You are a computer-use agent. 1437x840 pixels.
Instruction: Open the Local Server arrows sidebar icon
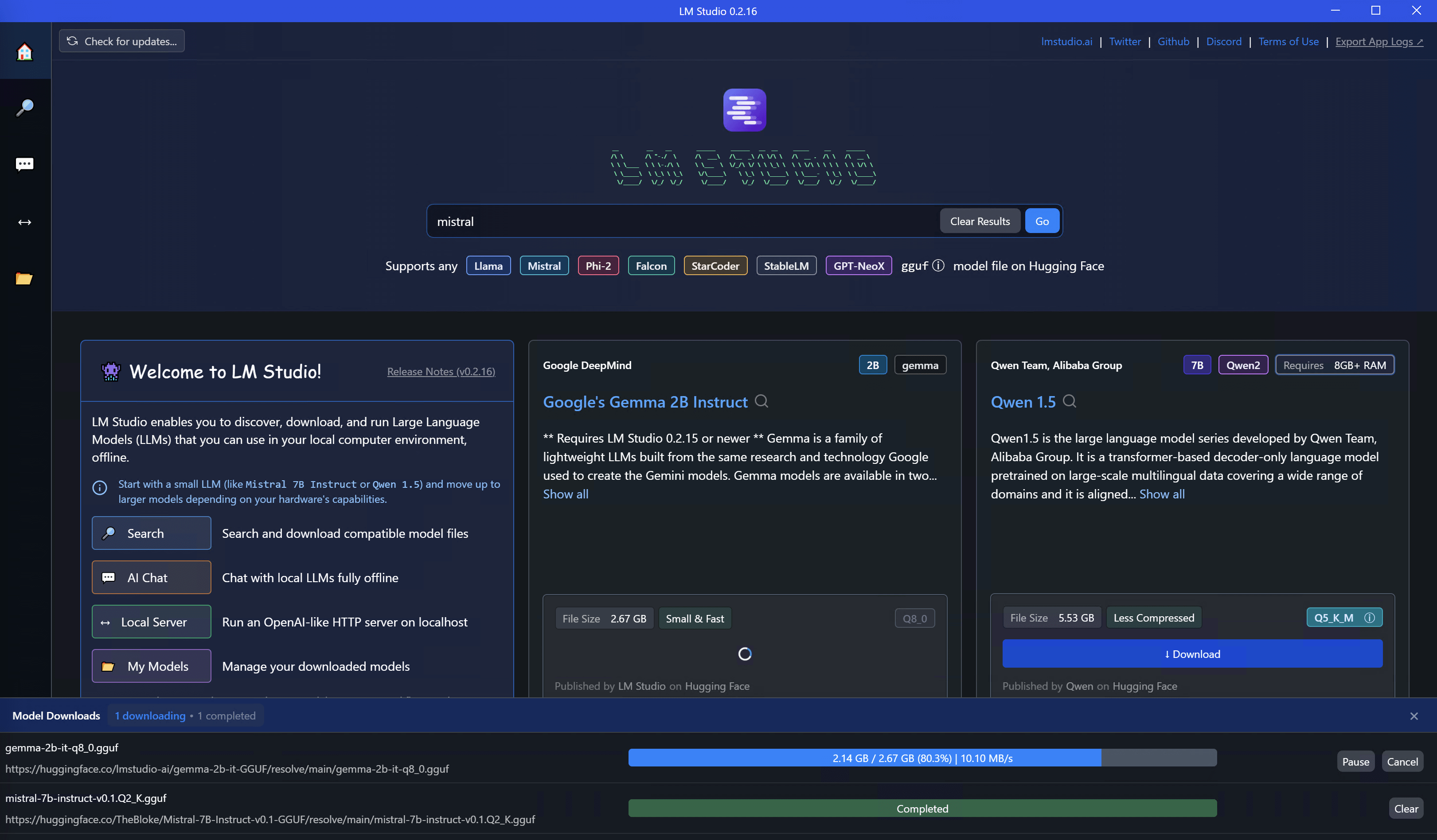[x=24, y=222]
